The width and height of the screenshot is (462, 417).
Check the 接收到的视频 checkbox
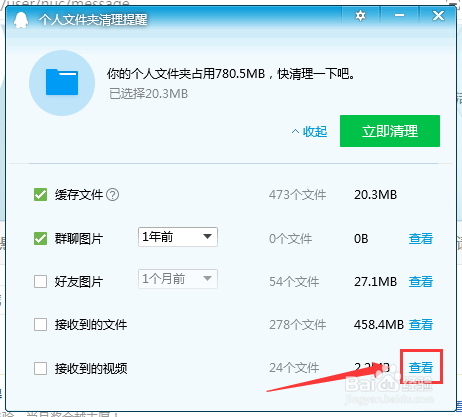[x=40, y=368]
